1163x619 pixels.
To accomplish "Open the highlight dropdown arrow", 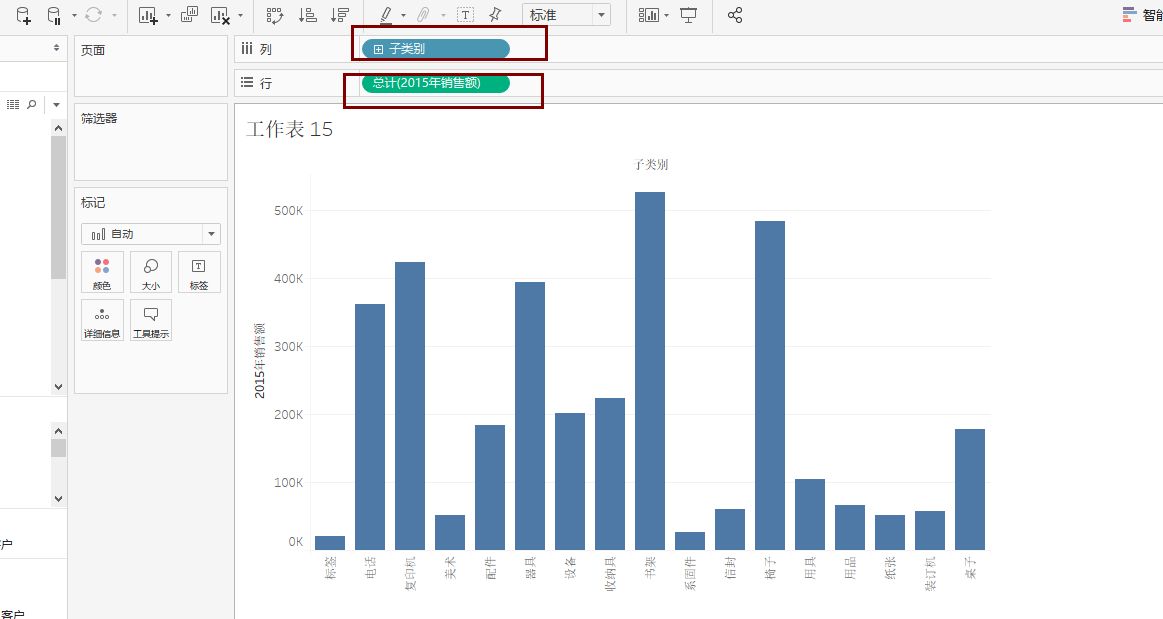I will 403,15.
